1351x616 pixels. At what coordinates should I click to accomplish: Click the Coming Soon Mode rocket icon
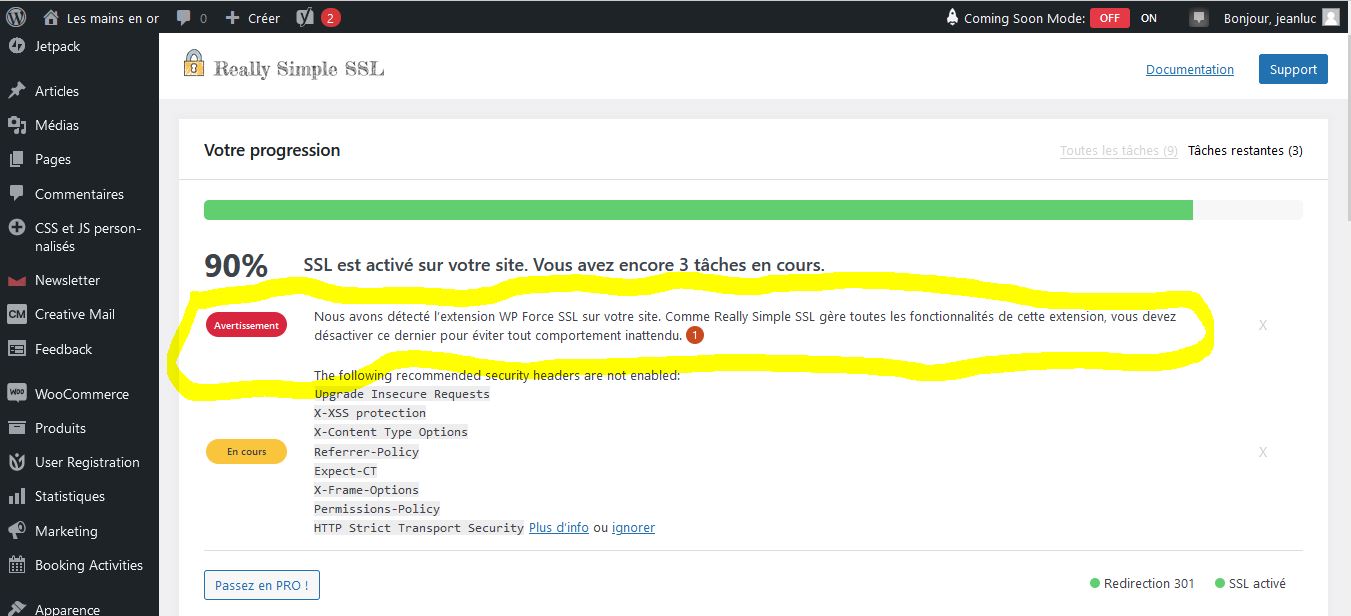click(953, 18)
